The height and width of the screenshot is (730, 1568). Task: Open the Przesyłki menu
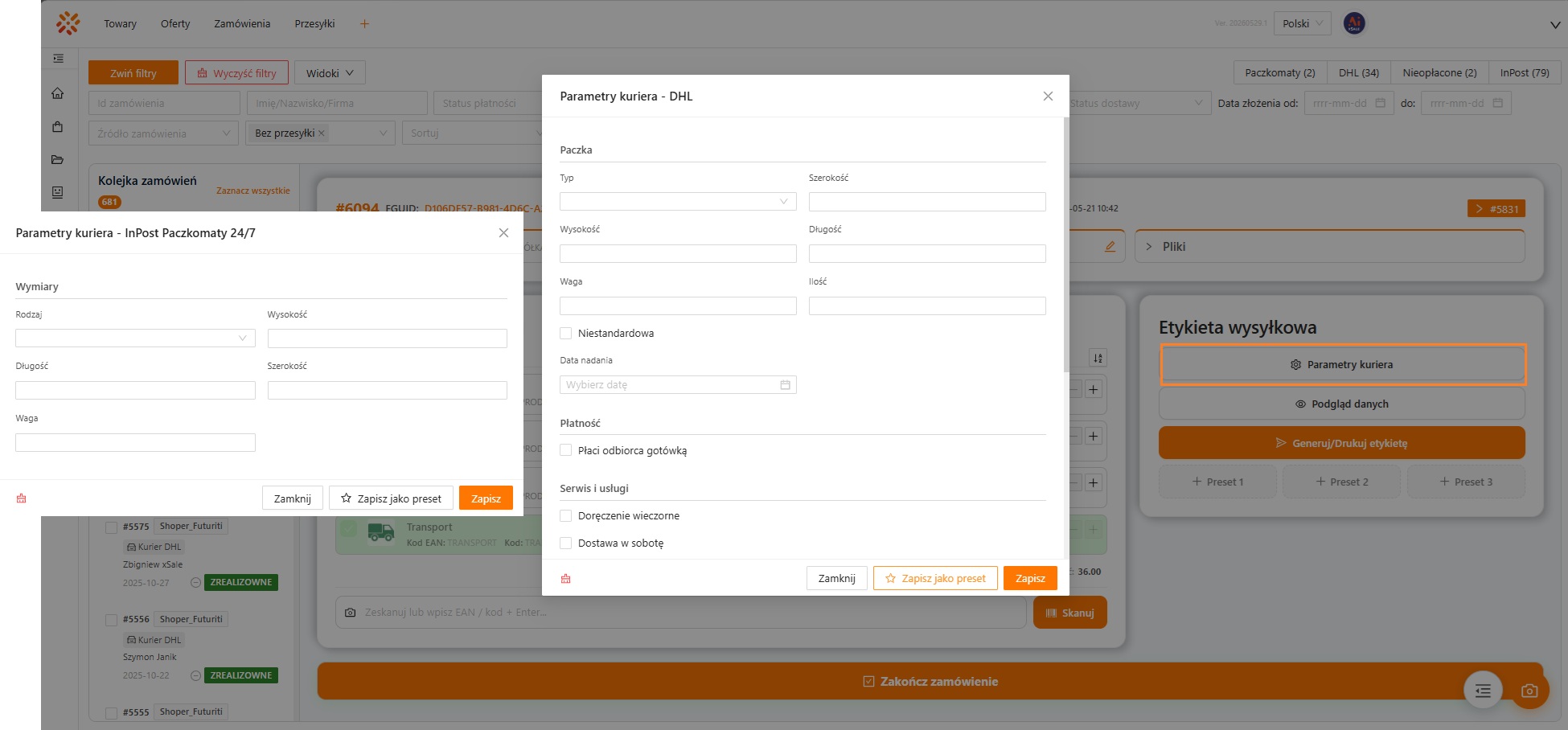pyautogui.click(x=314, y=24)
